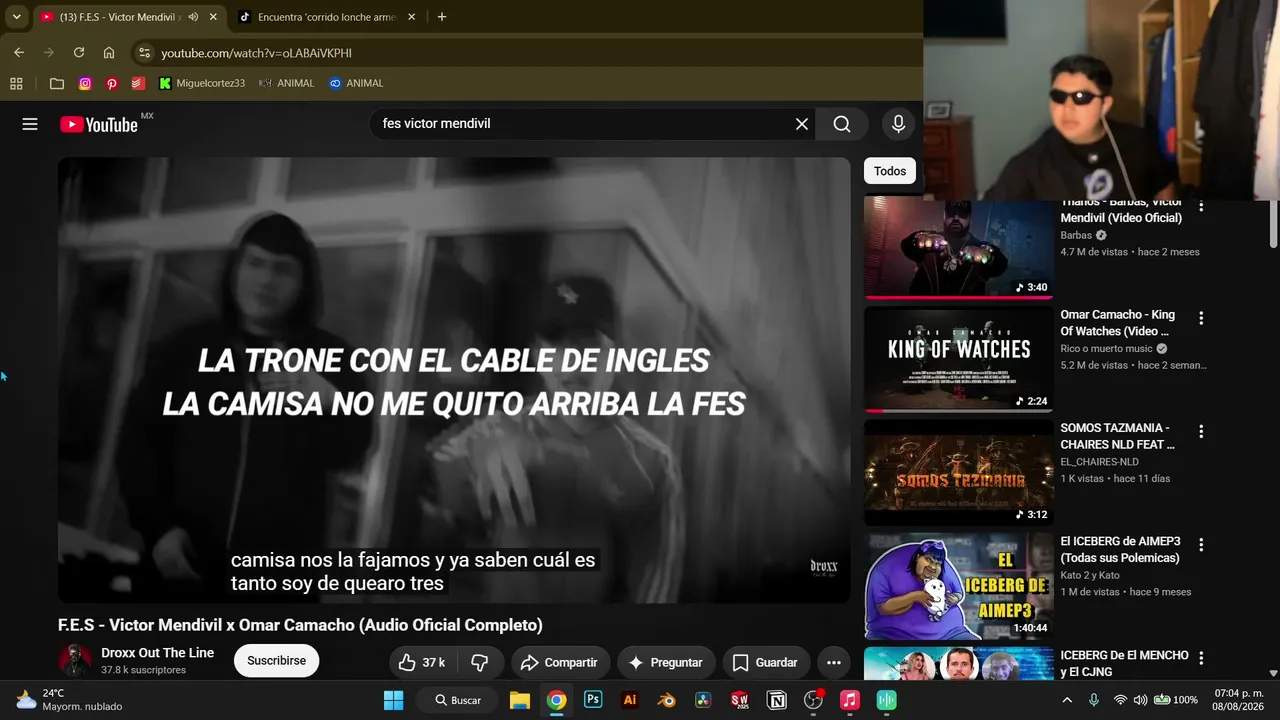Open the Thanos - Barbas video thumbnail
The height and width of the screenshot is (720, 1280).
tap(959, 247)
